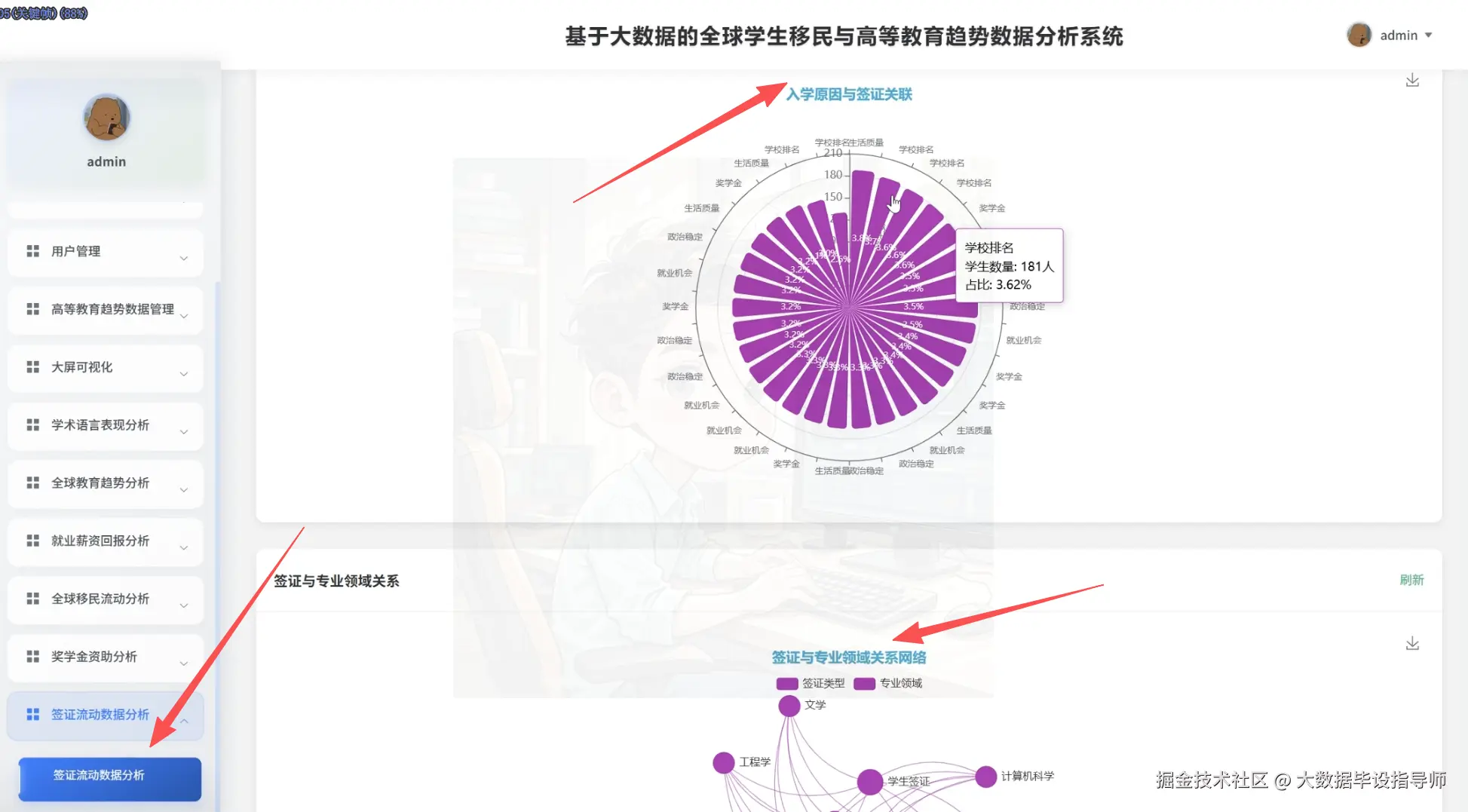Click the sidebar admin profile picture
1468x812 pixels.
(x=106, y=118)
